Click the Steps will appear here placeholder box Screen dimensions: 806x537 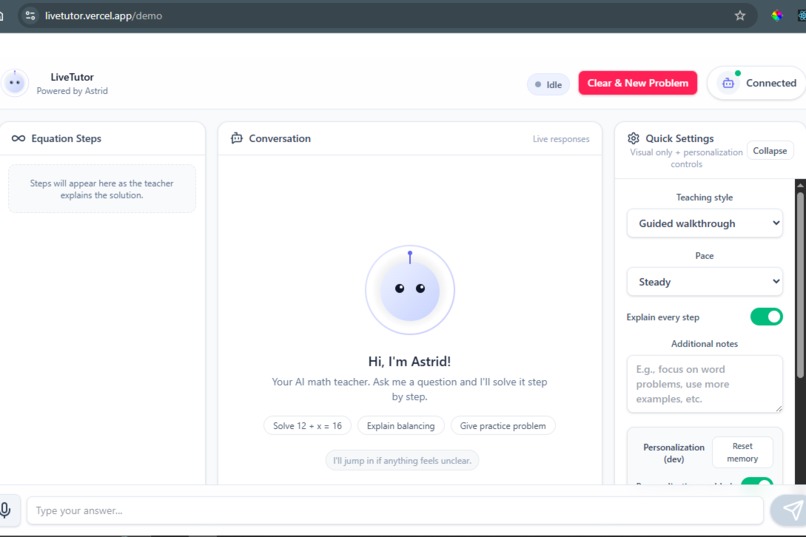point(102,189)
